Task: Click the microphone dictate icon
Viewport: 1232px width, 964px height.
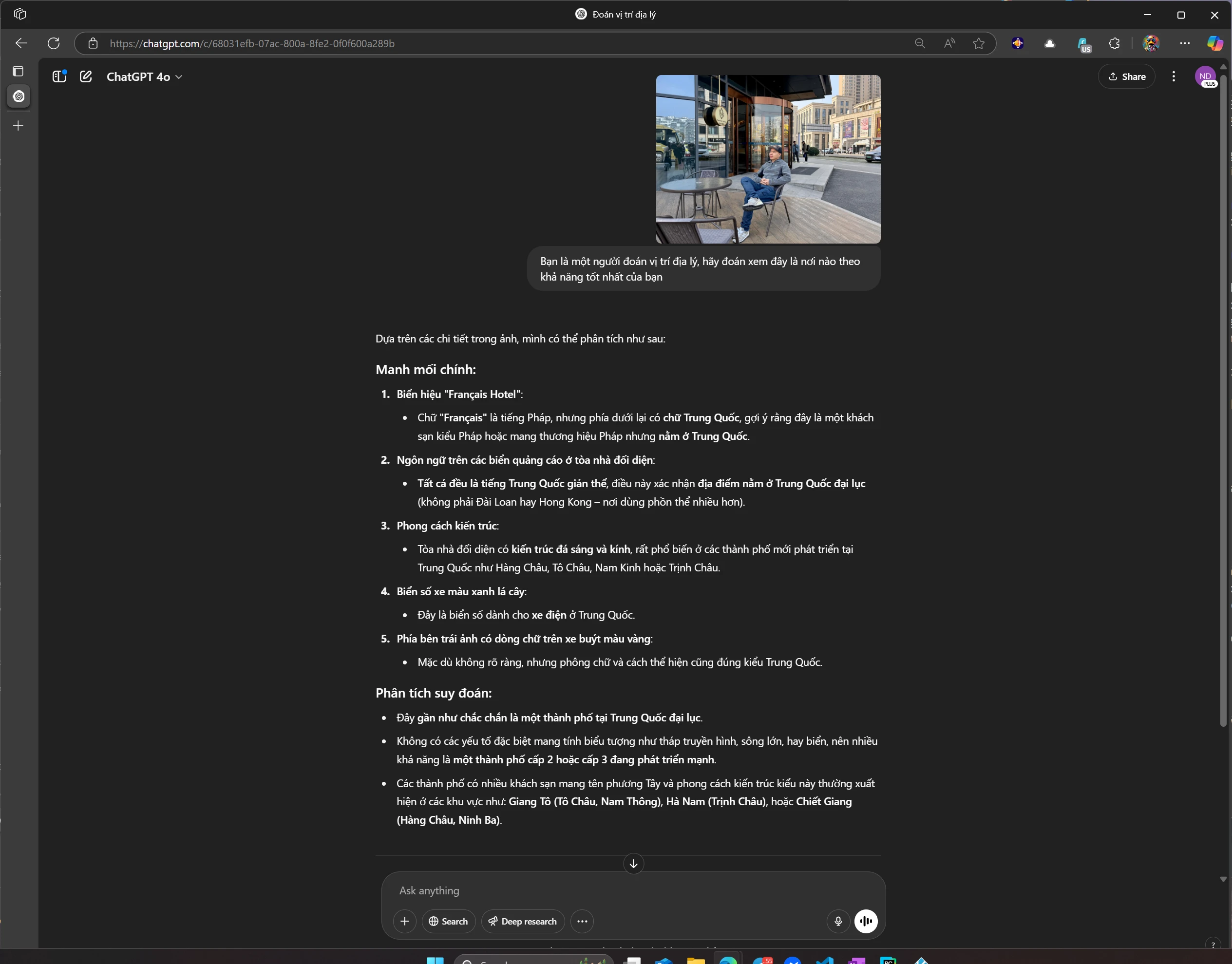Action: [x=838, y=921]
